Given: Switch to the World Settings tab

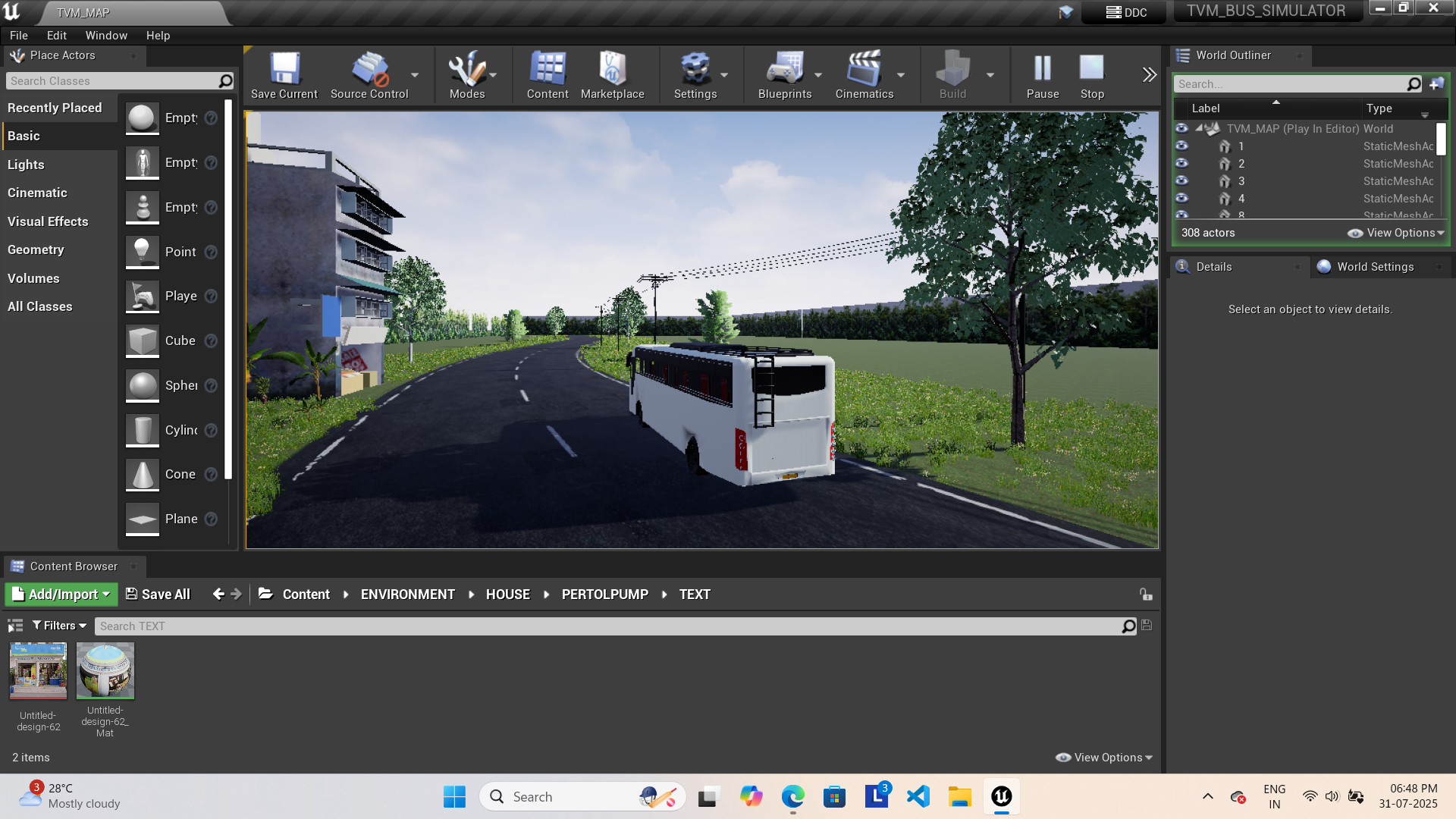Looking at the screenshot, I should [1375, 266].
